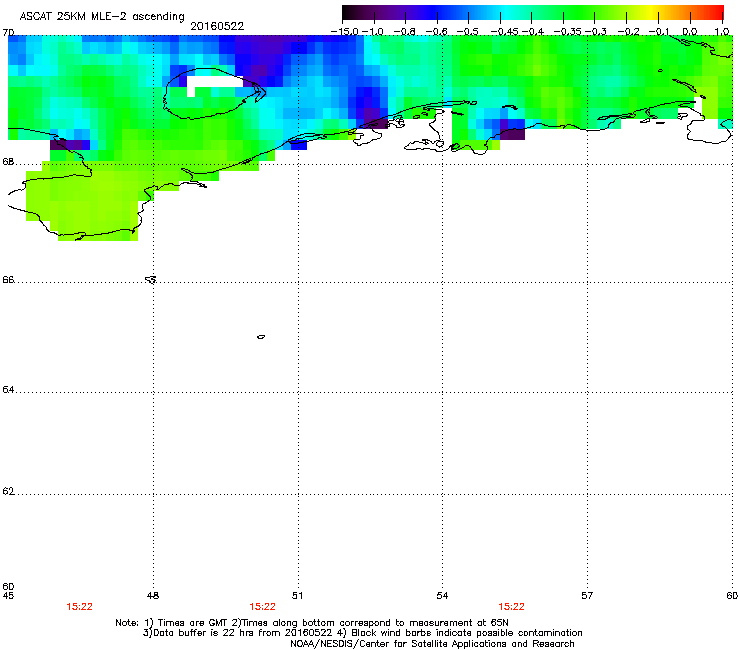The image size is (740, 650).
Task: Click the '1.0' label ending the colorbar
Action: pos(722,32)
